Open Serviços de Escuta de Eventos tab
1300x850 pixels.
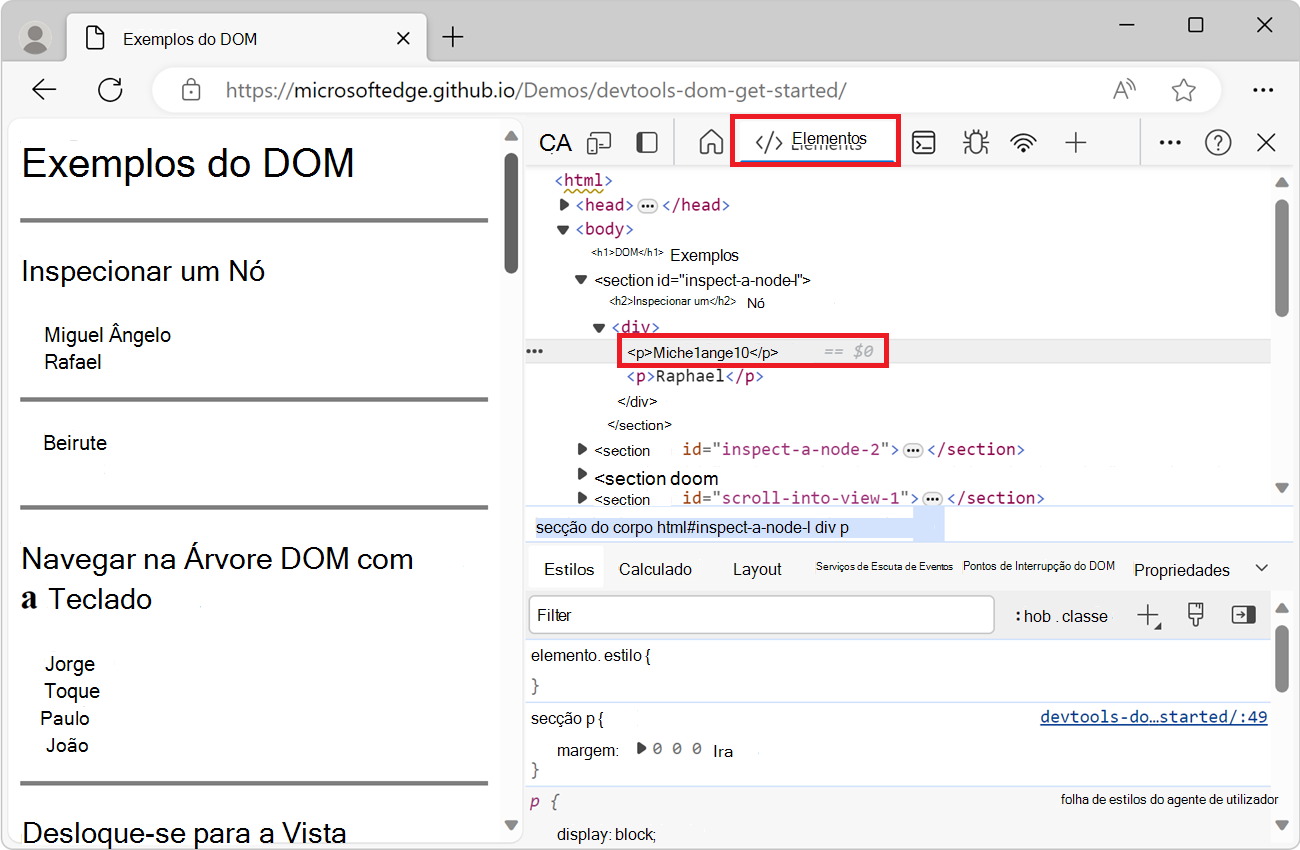pos(884,566)
